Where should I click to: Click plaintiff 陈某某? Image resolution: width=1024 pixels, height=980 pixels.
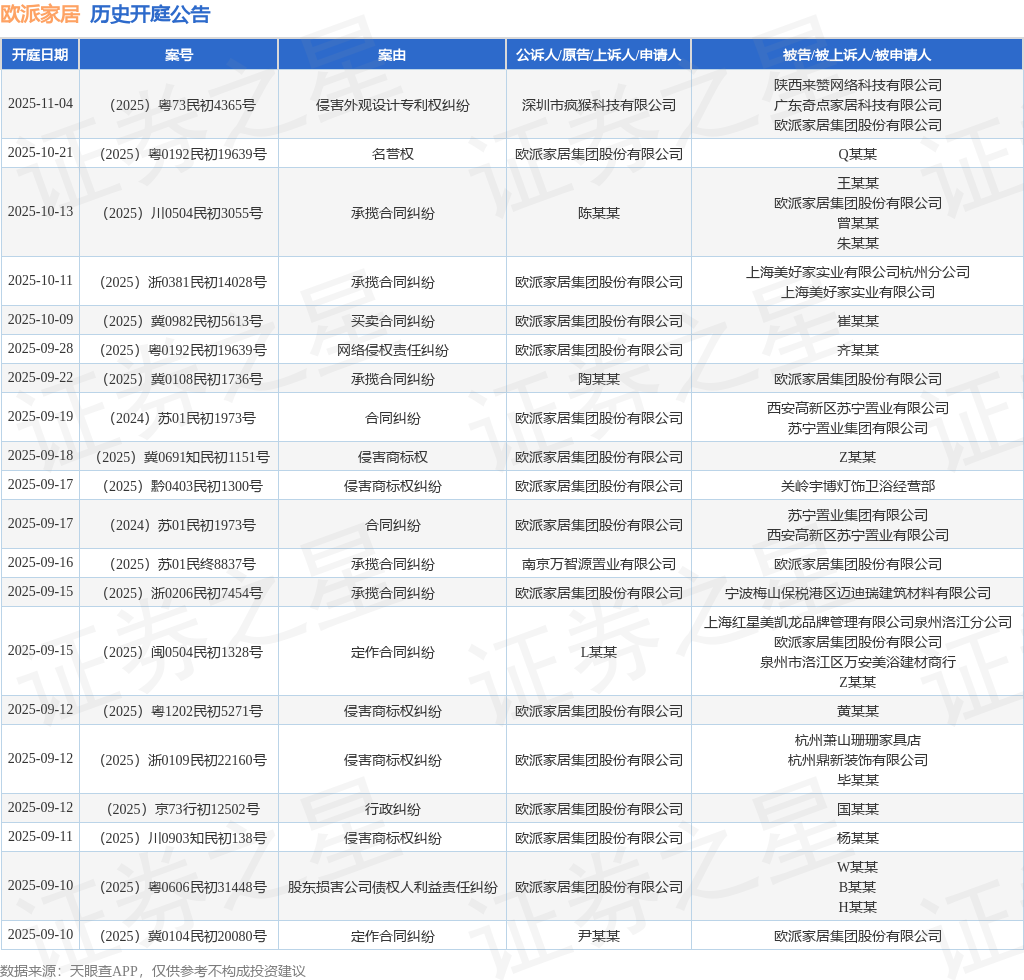(598, 213)
